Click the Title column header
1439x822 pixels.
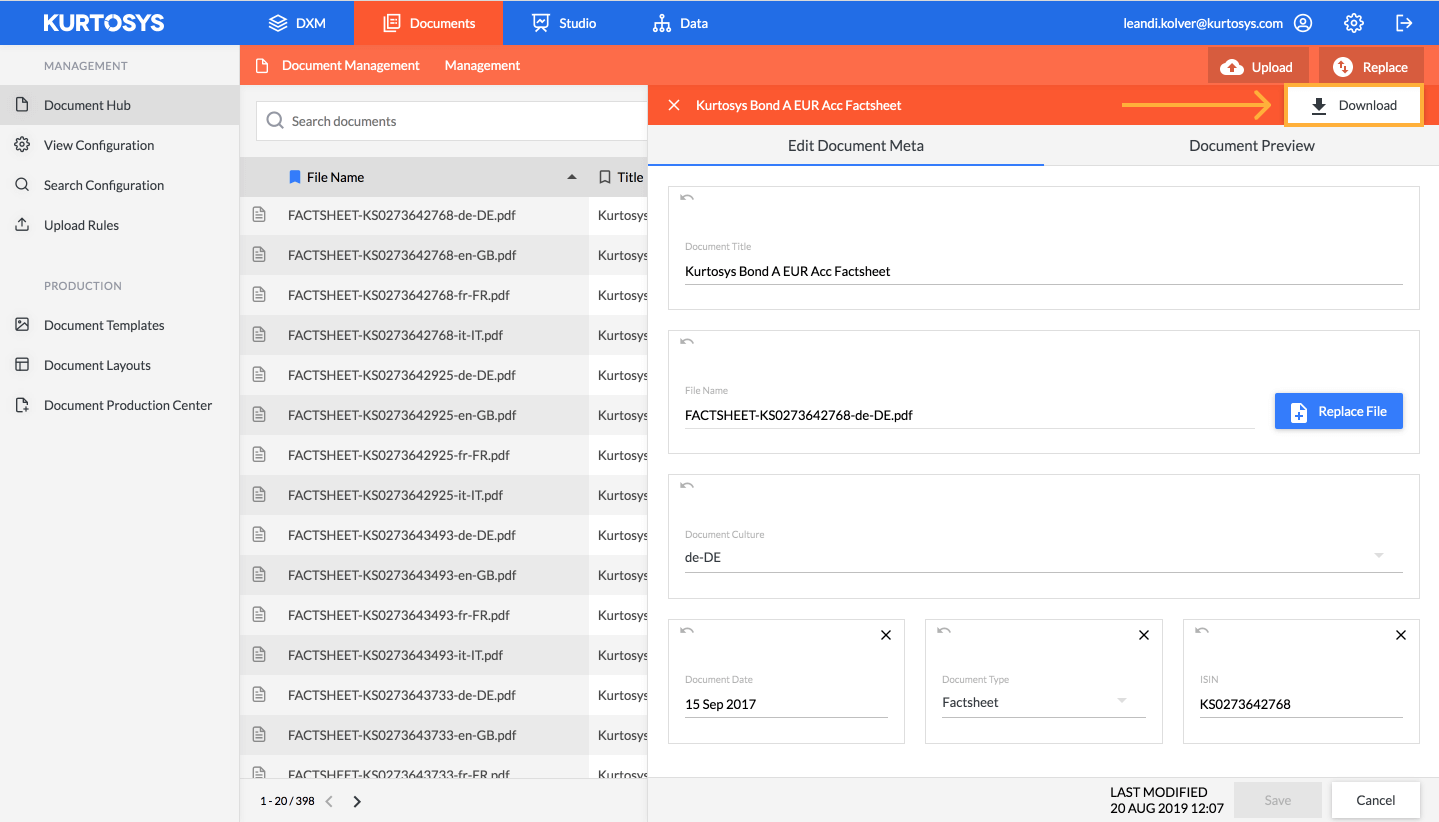tap(622, 177)
